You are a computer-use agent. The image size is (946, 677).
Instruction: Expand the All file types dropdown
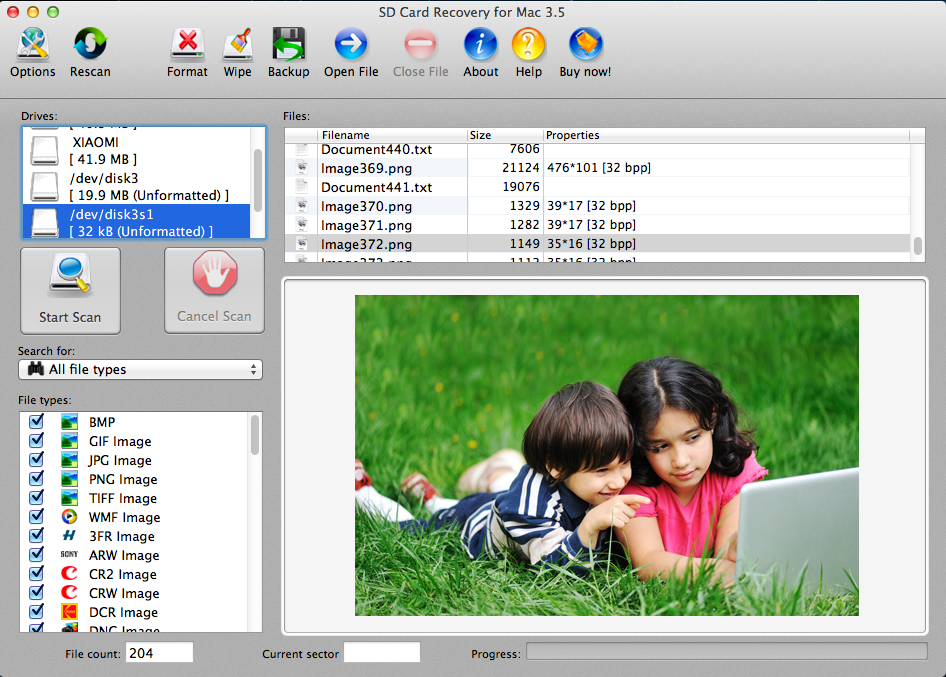(140, 370)
